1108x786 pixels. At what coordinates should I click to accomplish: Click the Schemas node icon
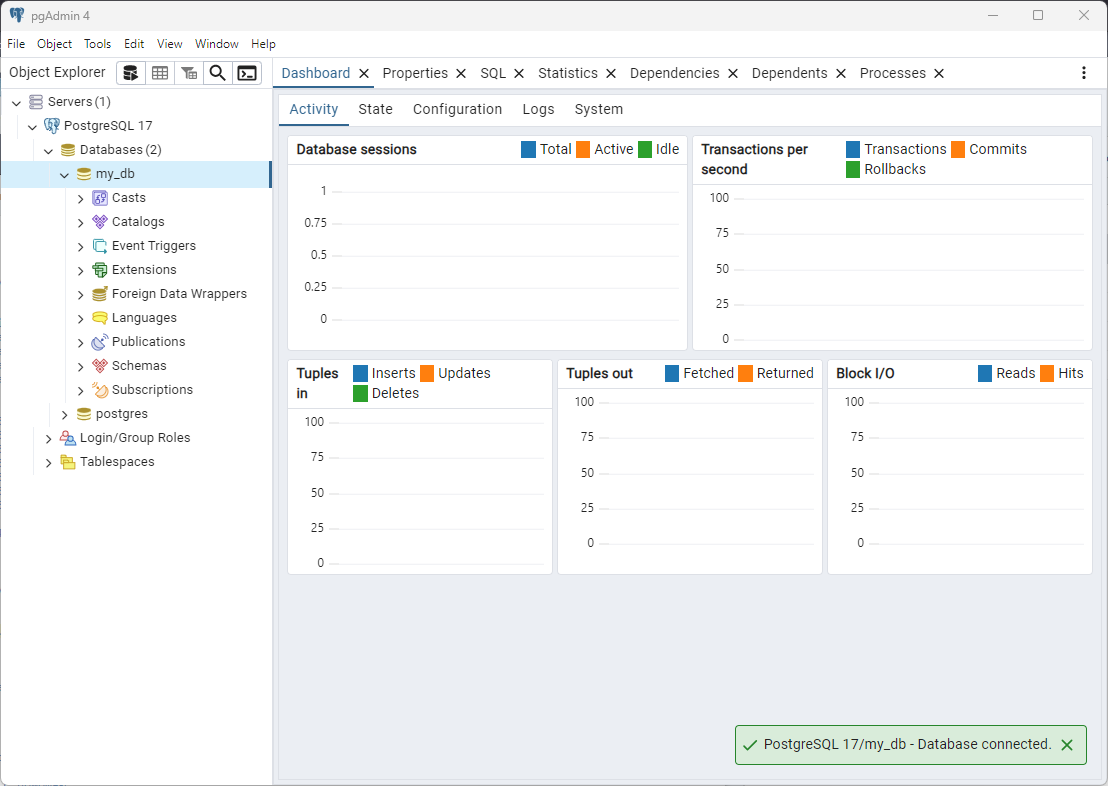100,366
